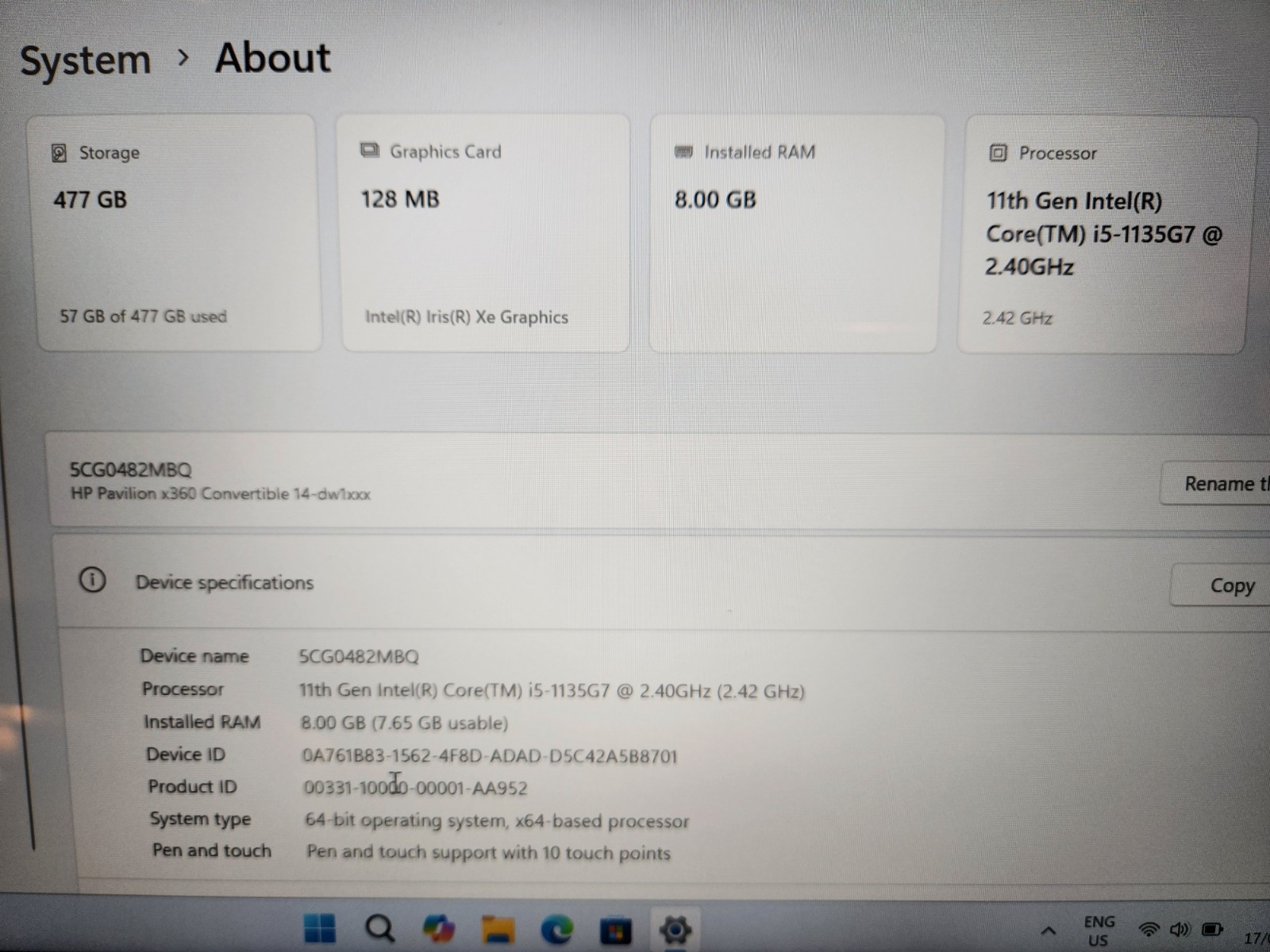This screenshot has height=952, width=1270.
Task: Click the About page title
Action: pyautogui.click(x=272, y=58)
